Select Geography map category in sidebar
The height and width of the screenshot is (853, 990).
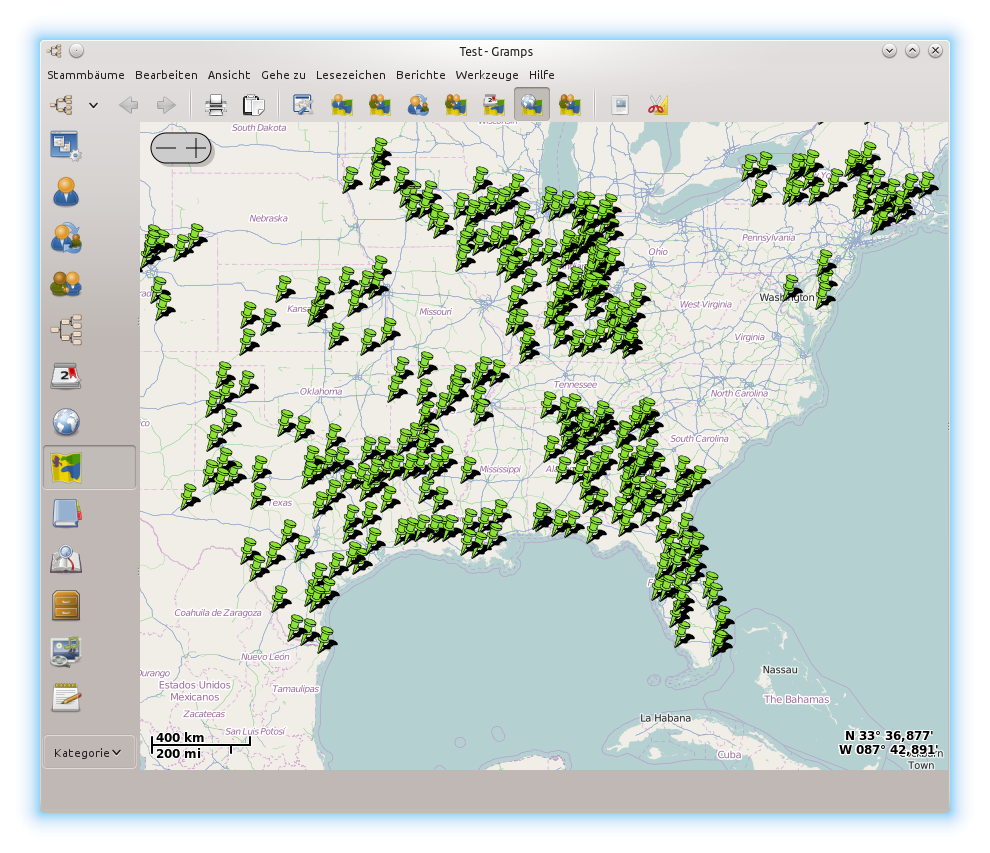coord(89,467)
